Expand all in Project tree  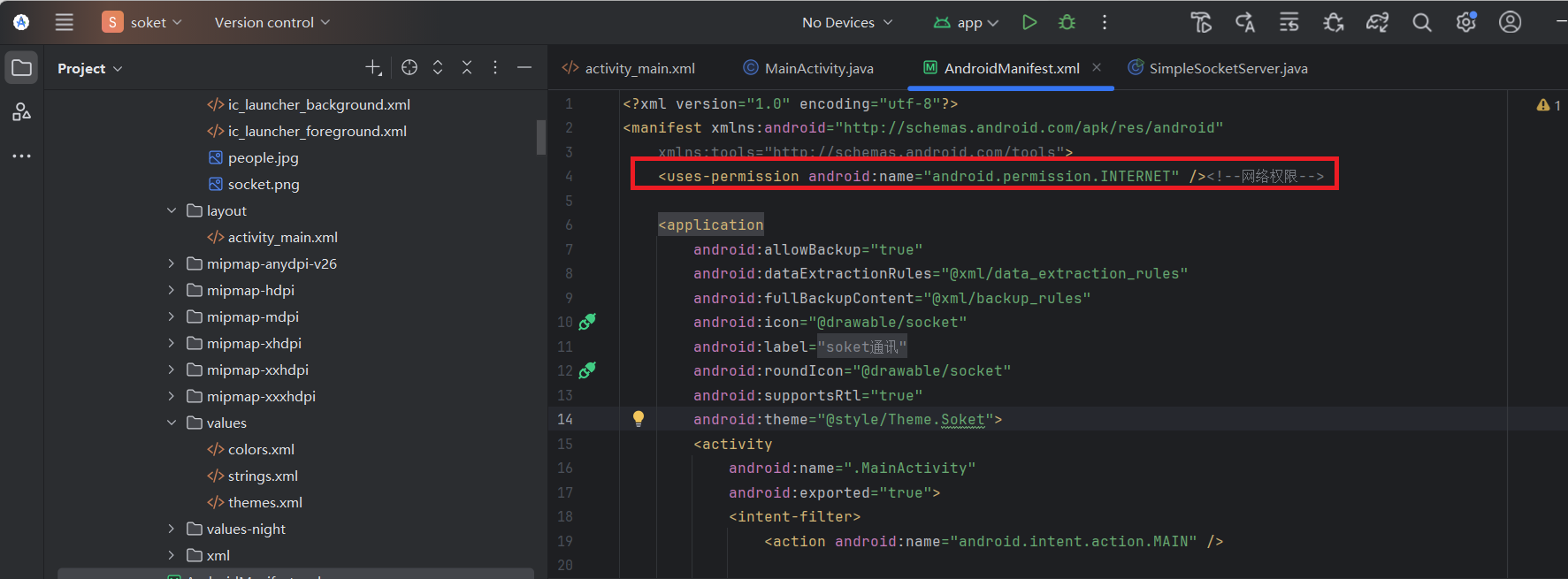pos(438,67)
